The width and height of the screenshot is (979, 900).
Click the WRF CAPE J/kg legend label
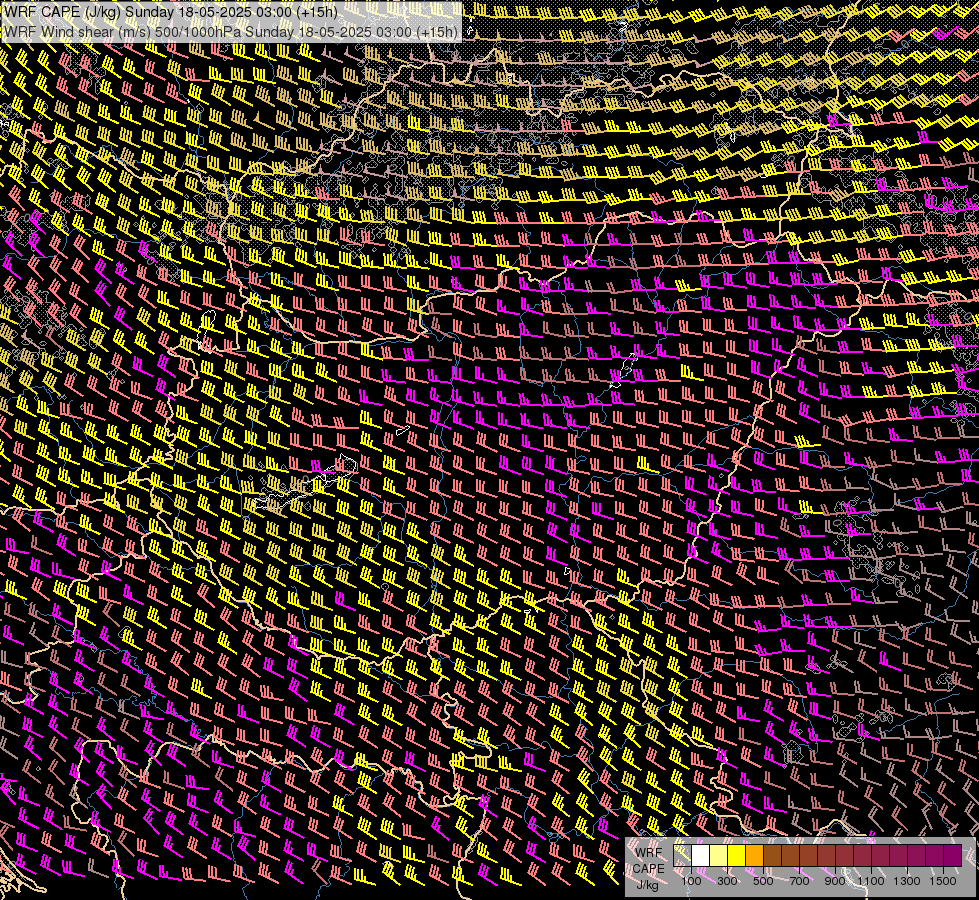(648, 869)
